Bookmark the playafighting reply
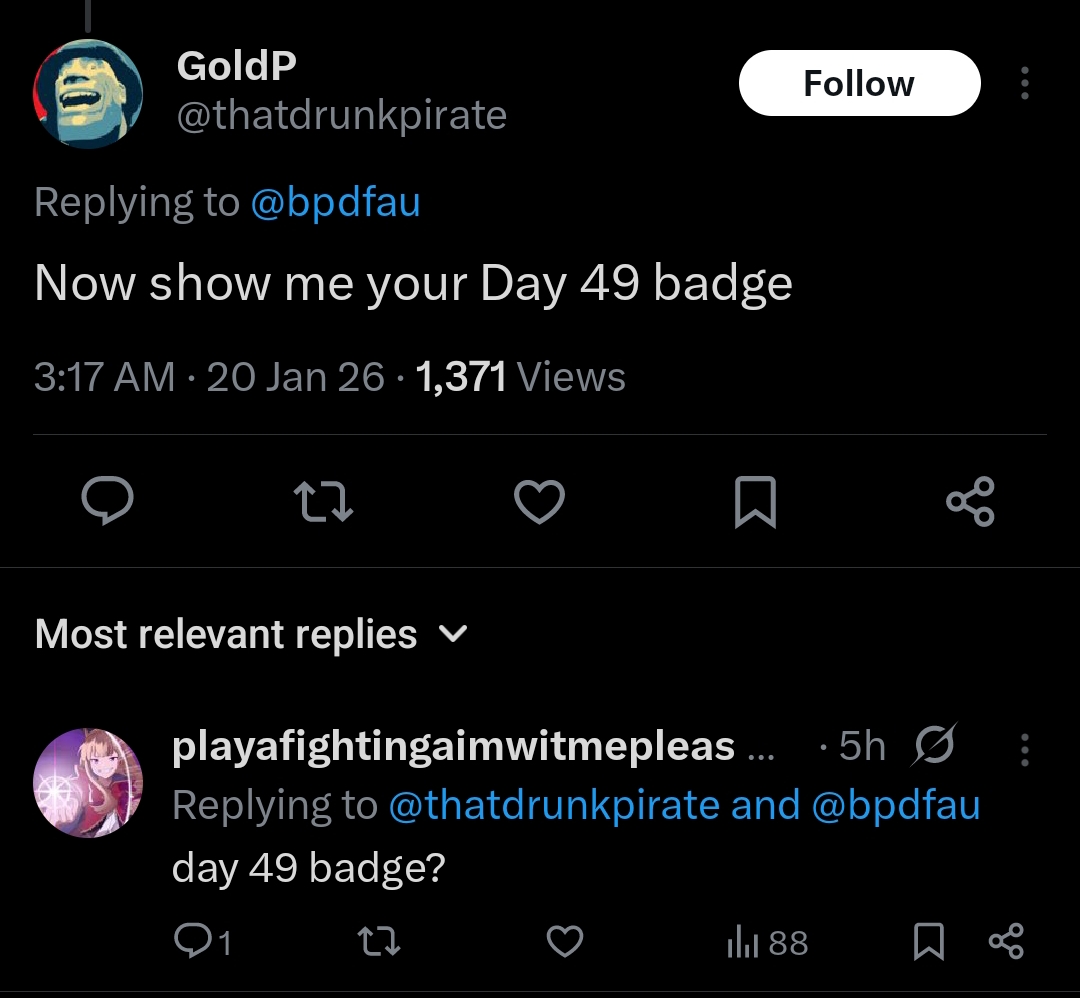1080x998 pixels. [x=928, y=942]
